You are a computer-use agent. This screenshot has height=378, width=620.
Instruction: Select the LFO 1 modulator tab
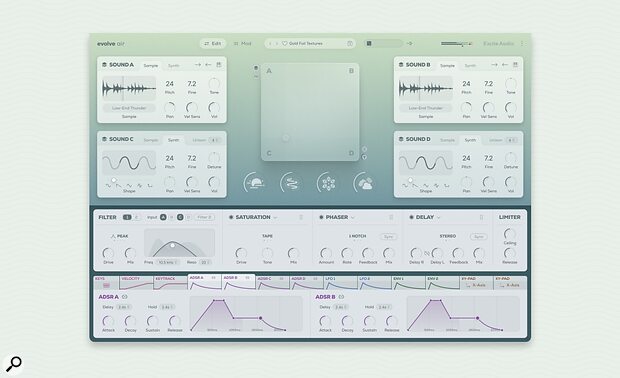click(x=340, y=283)
